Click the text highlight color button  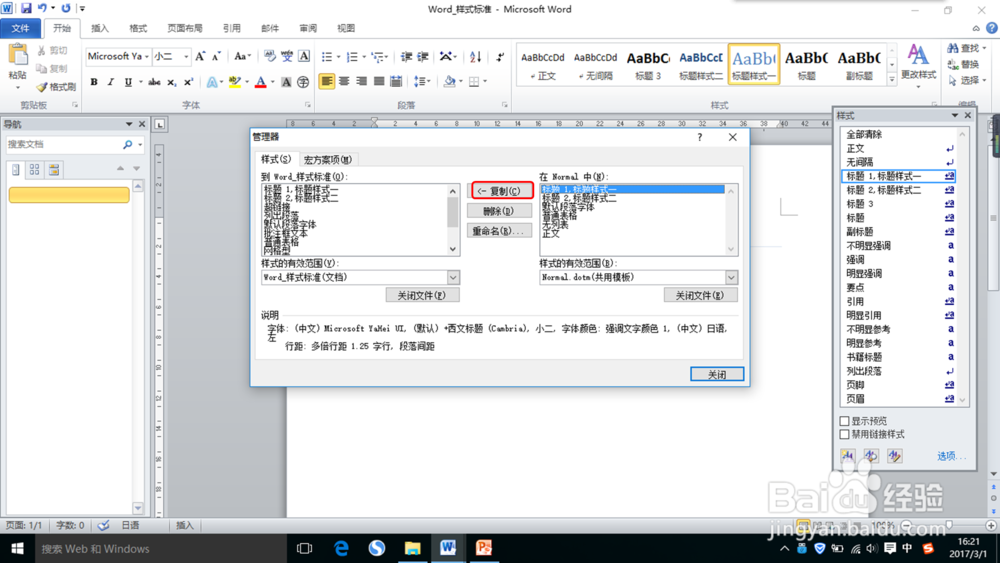pyautogui.click(x=234, y=82)
